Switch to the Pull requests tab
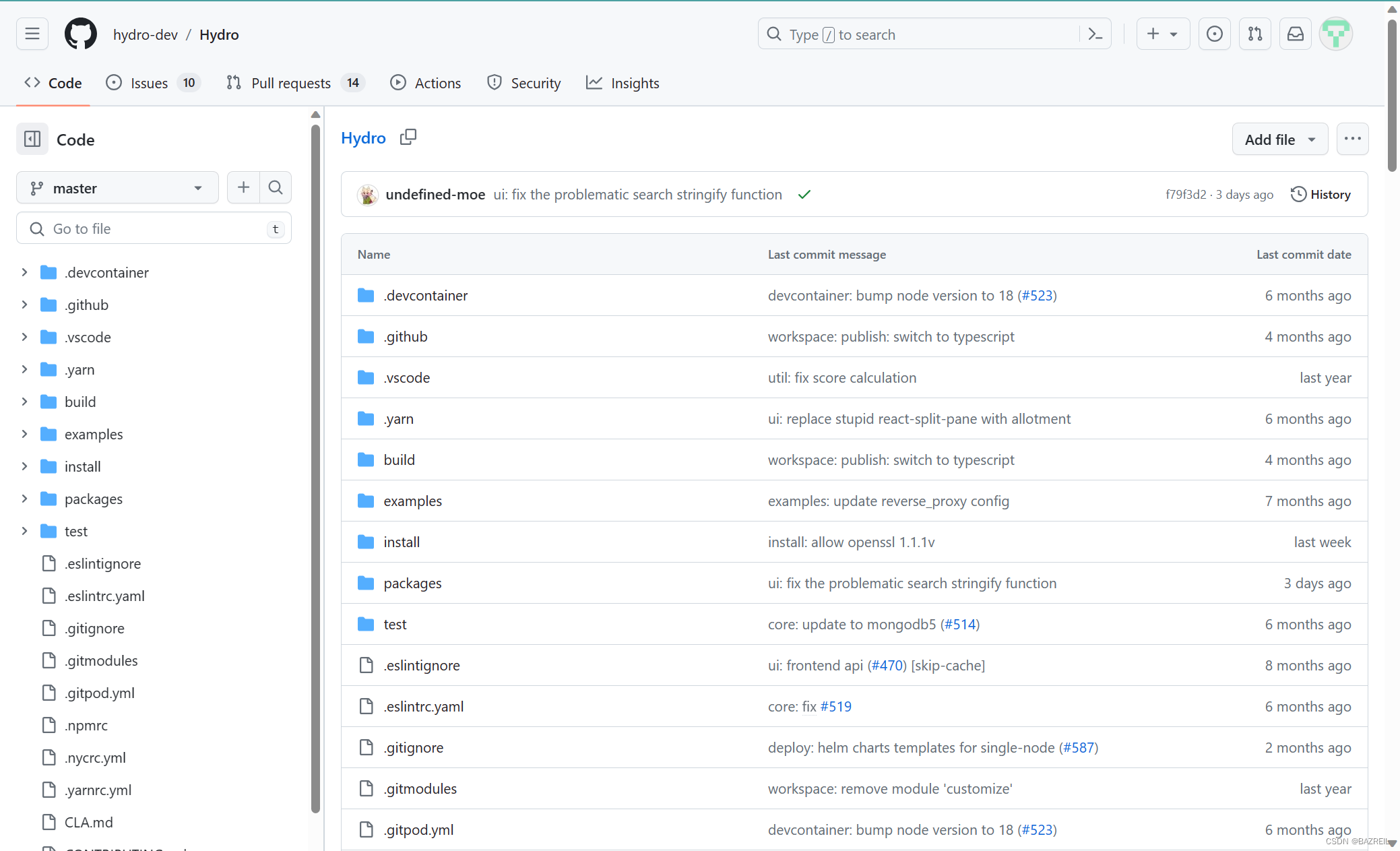Image resolution: width=1400 pixels, height=851 pixels. click(x=291, y=83)
